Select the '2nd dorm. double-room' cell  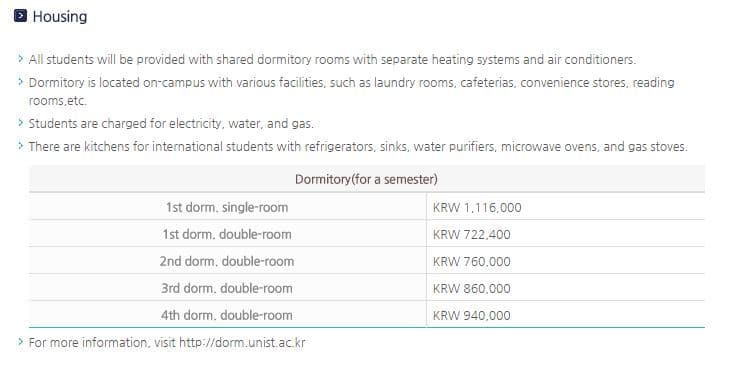(227, 260)
